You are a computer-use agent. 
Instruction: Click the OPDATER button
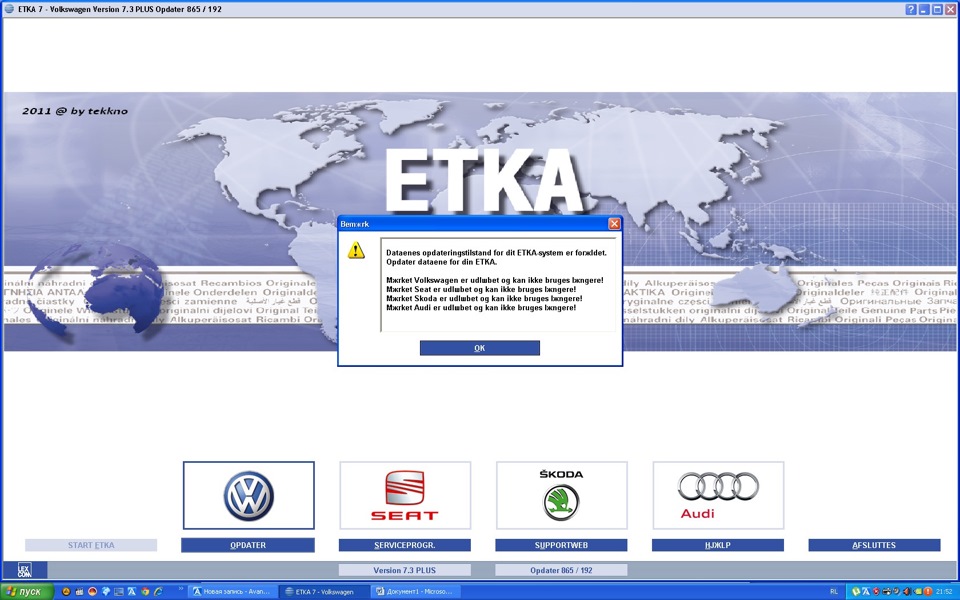tap(247, 544)
